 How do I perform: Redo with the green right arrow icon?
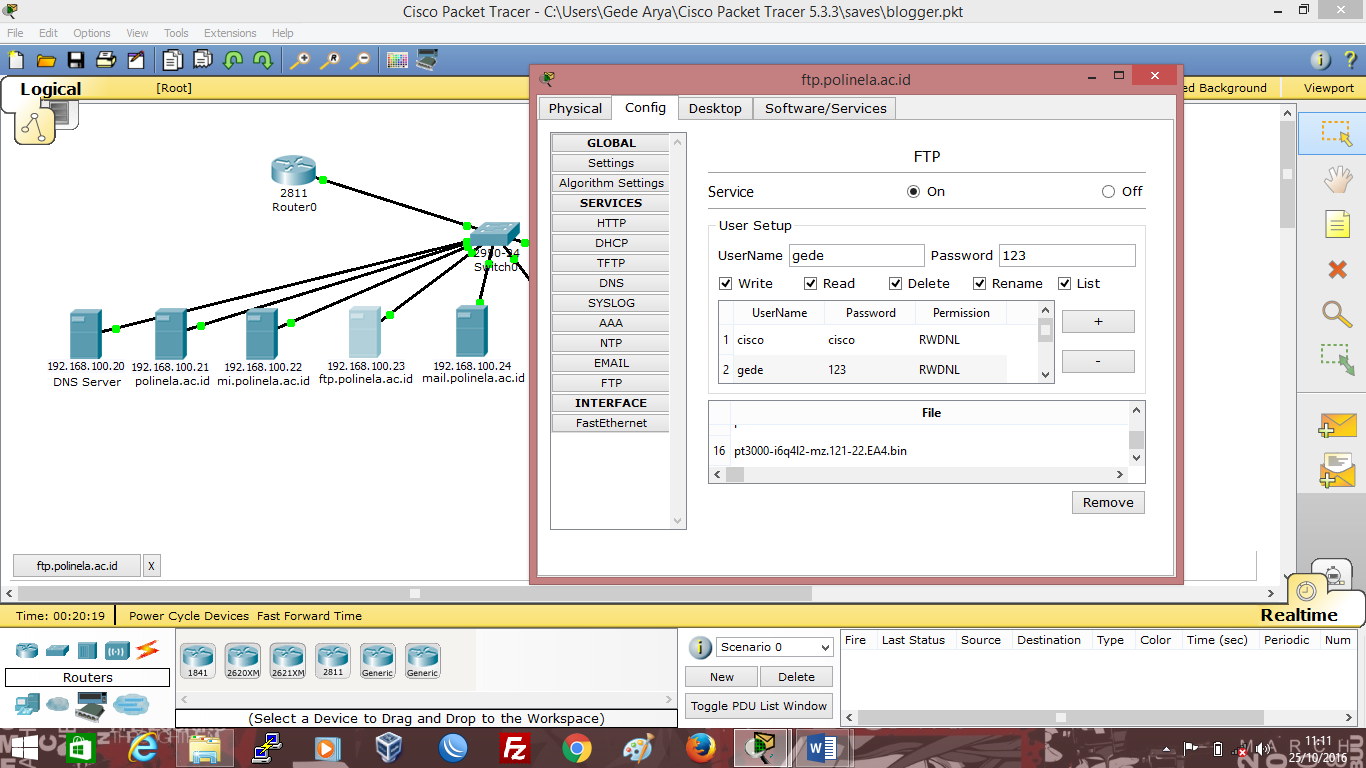[x=263, y=60]
